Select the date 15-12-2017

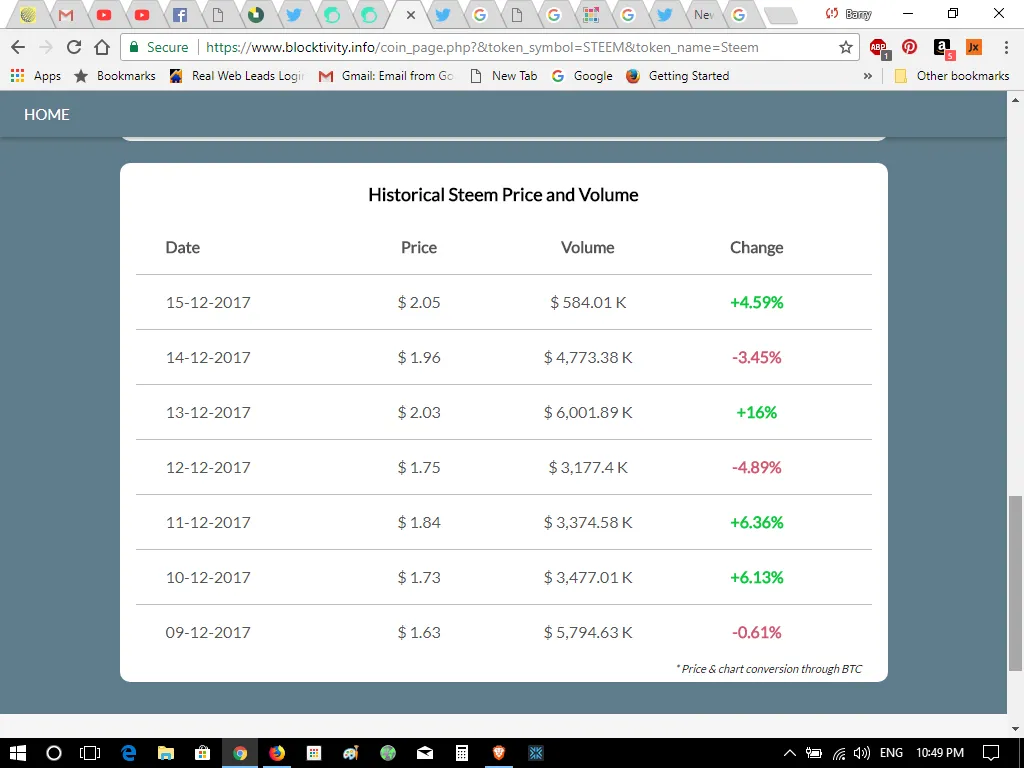point(208,302)
